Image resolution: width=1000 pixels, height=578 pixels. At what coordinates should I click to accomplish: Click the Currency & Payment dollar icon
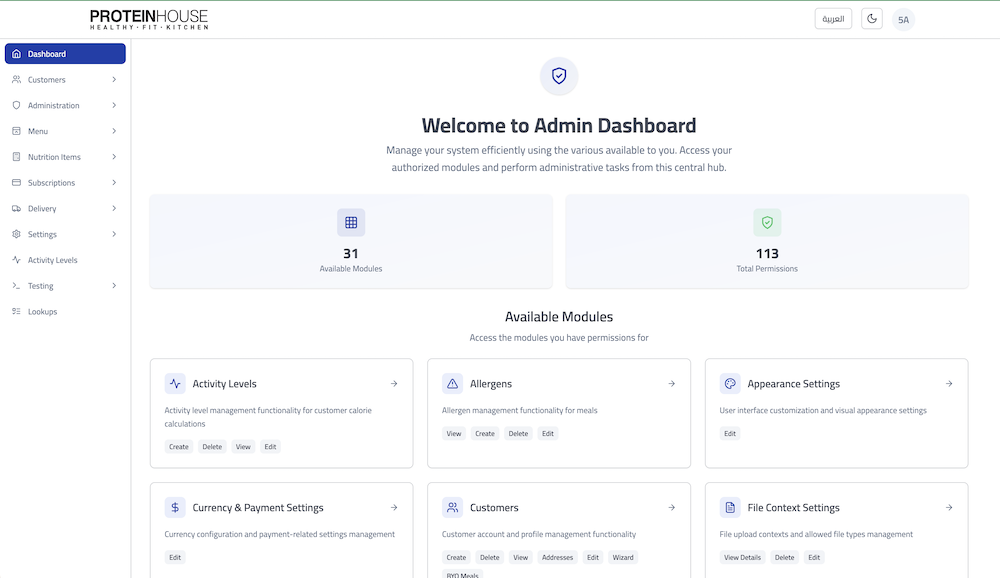click(175, 508)
